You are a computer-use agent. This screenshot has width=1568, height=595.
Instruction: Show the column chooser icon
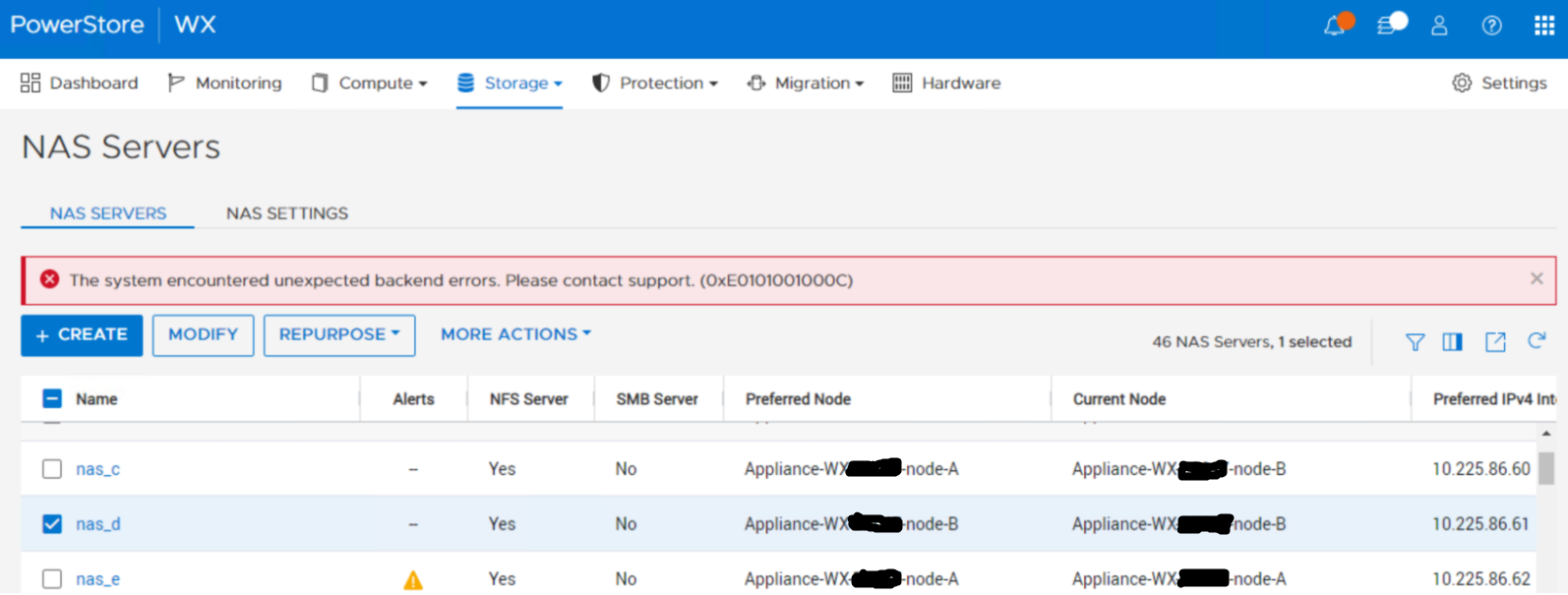(x=1452, y=342)
